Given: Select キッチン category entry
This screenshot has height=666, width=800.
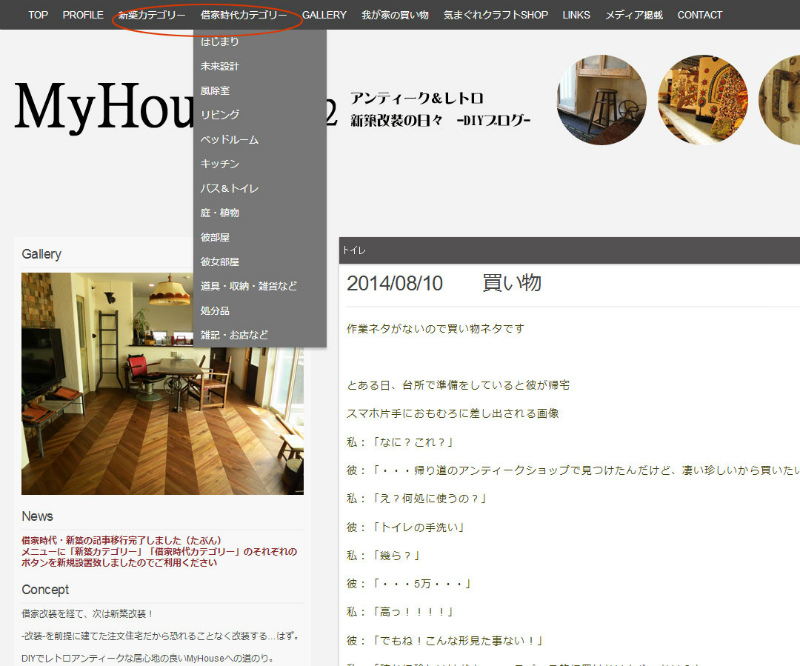Looking at the screenshot, I should (x=220, y=164).
